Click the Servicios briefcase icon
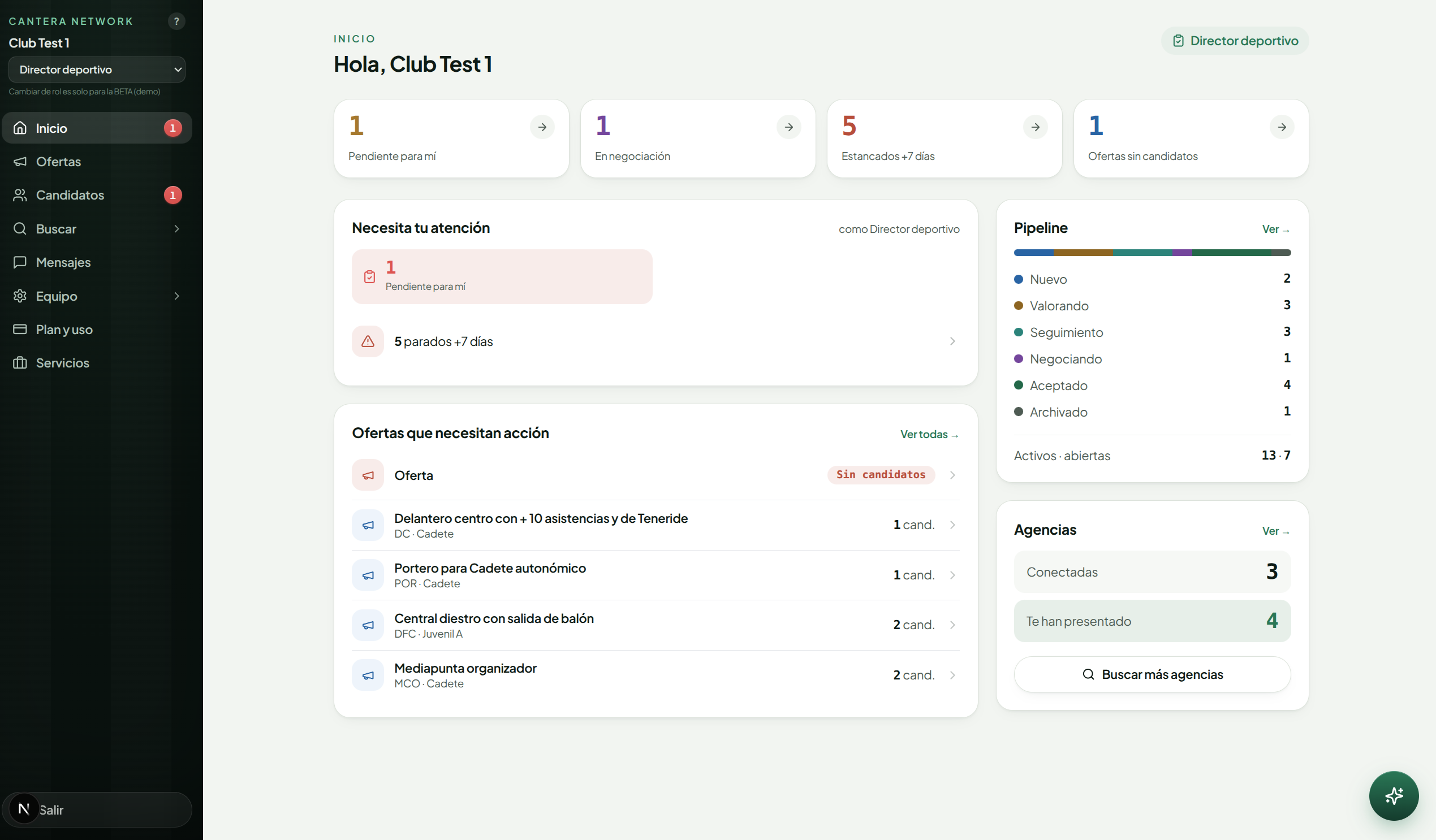 pyautogui.click(x=20, y=363)
